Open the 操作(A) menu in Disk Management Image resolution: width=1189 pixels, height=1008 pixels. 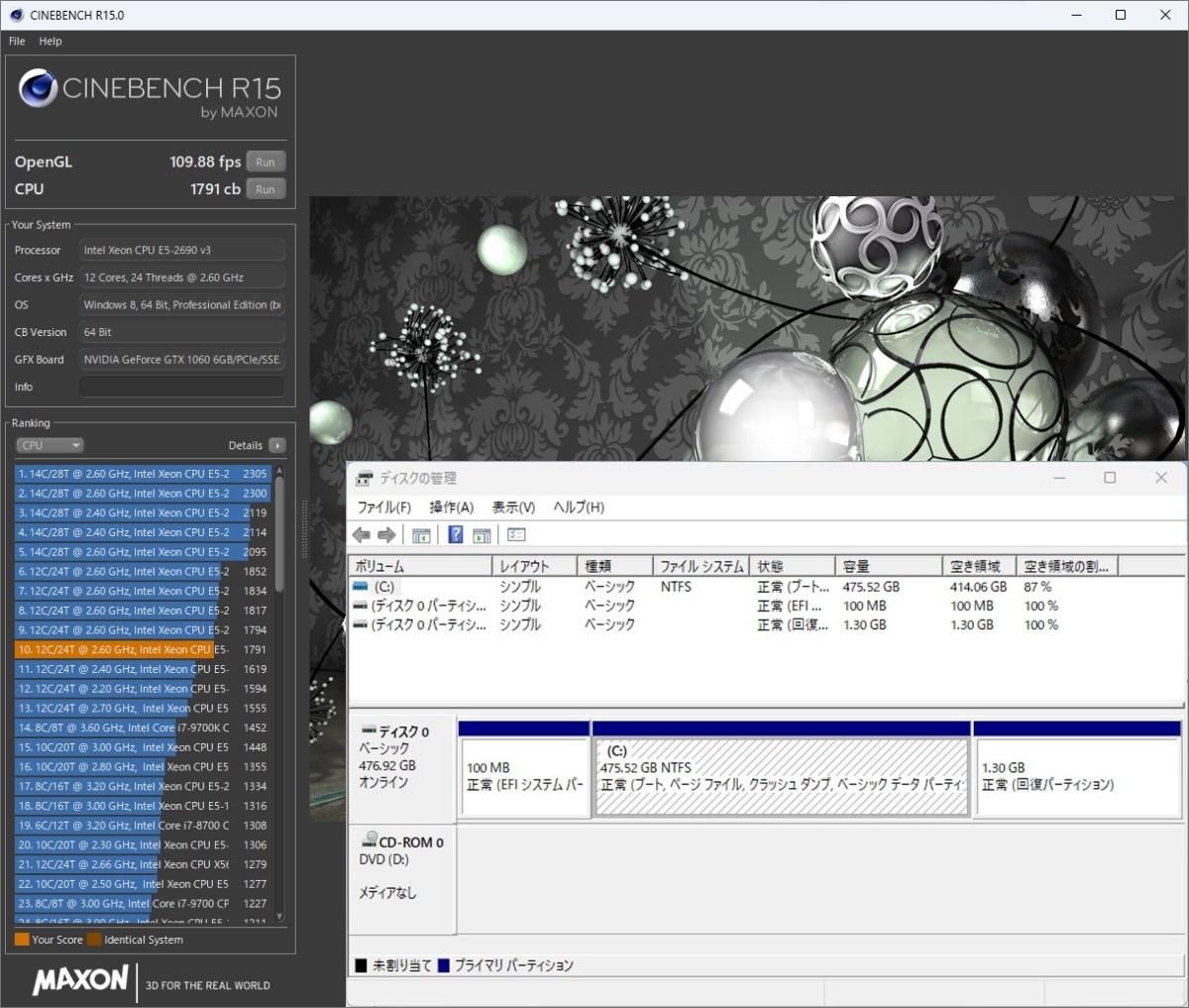click(x=452, y=507)
